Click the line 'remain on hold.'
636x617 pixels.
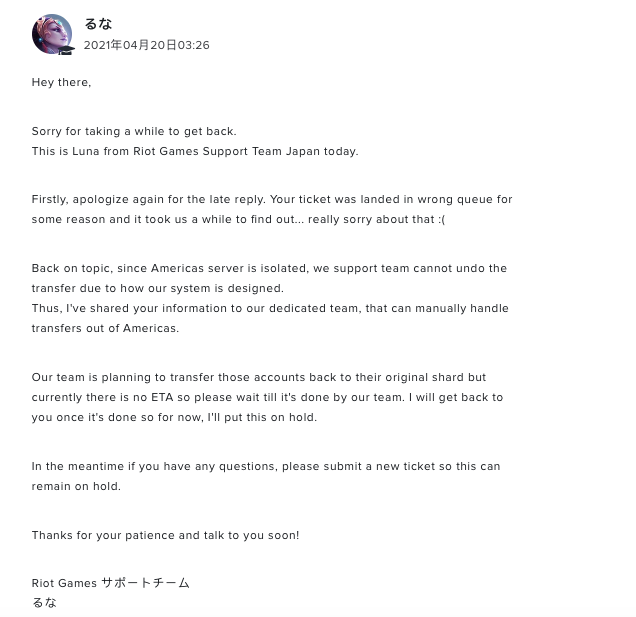pyautogui.click(x=76, y=486)
